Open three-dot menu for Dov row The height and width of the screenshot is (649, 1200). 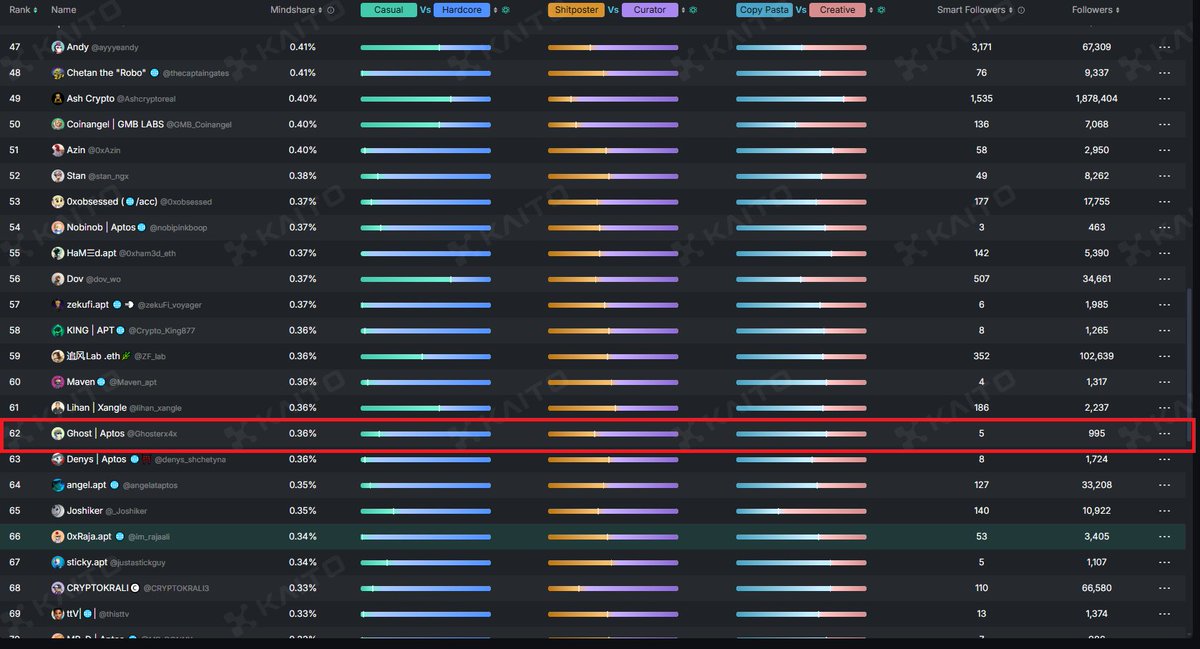click(1164, 279)
